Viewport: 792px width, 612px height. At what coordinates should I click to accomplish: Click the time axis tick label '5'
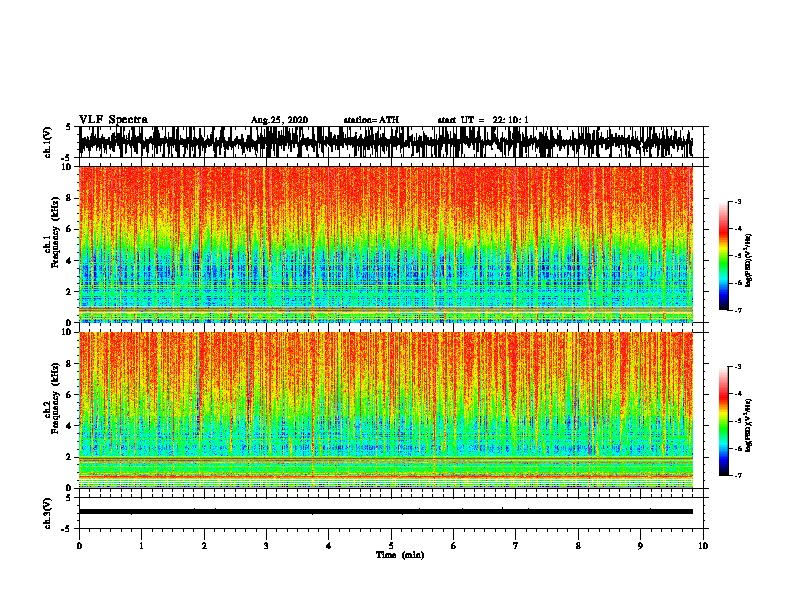(391, 546)
